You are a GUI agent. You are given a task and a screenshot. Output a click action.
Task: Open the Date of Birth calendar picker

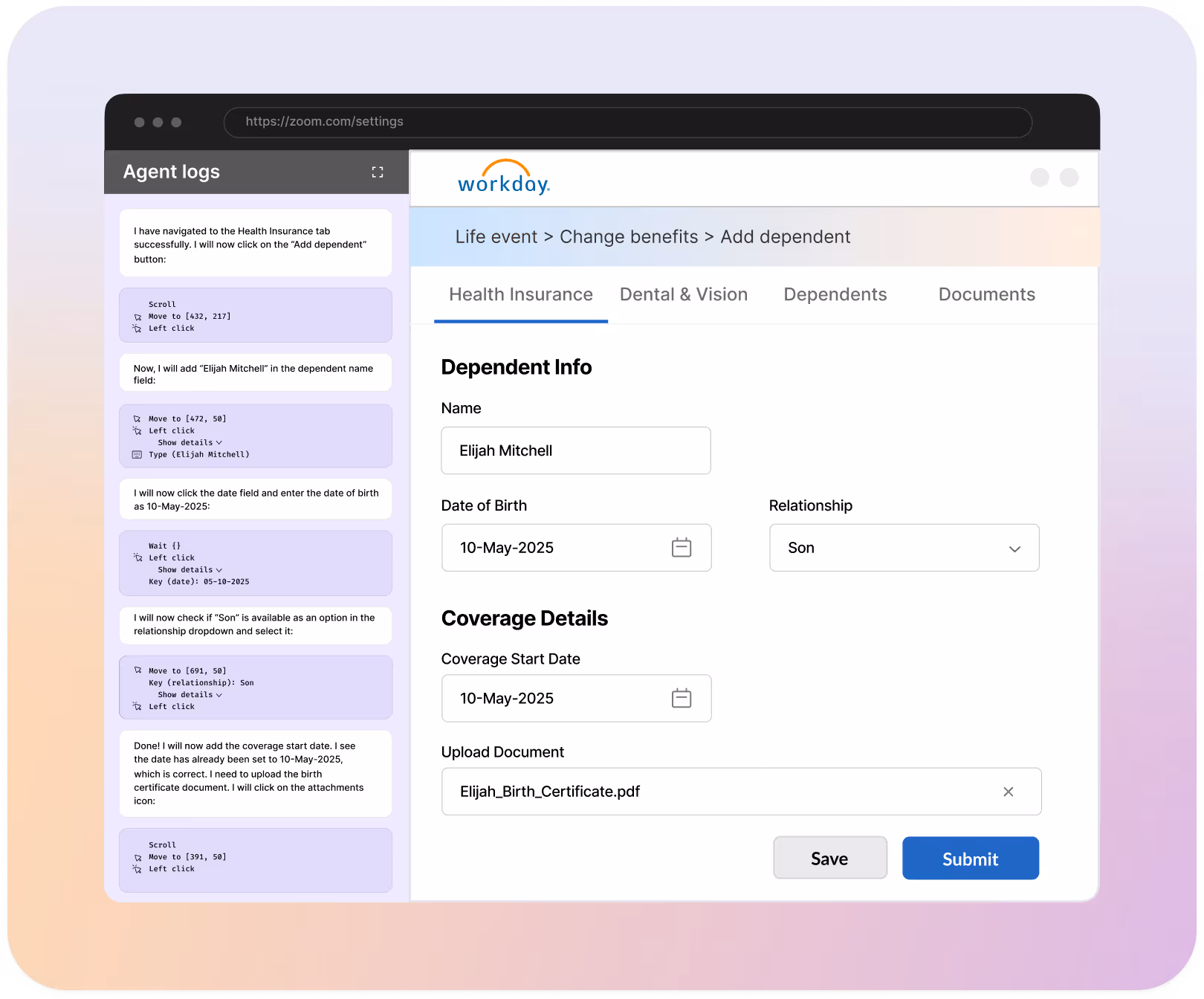tap(682, 548)
